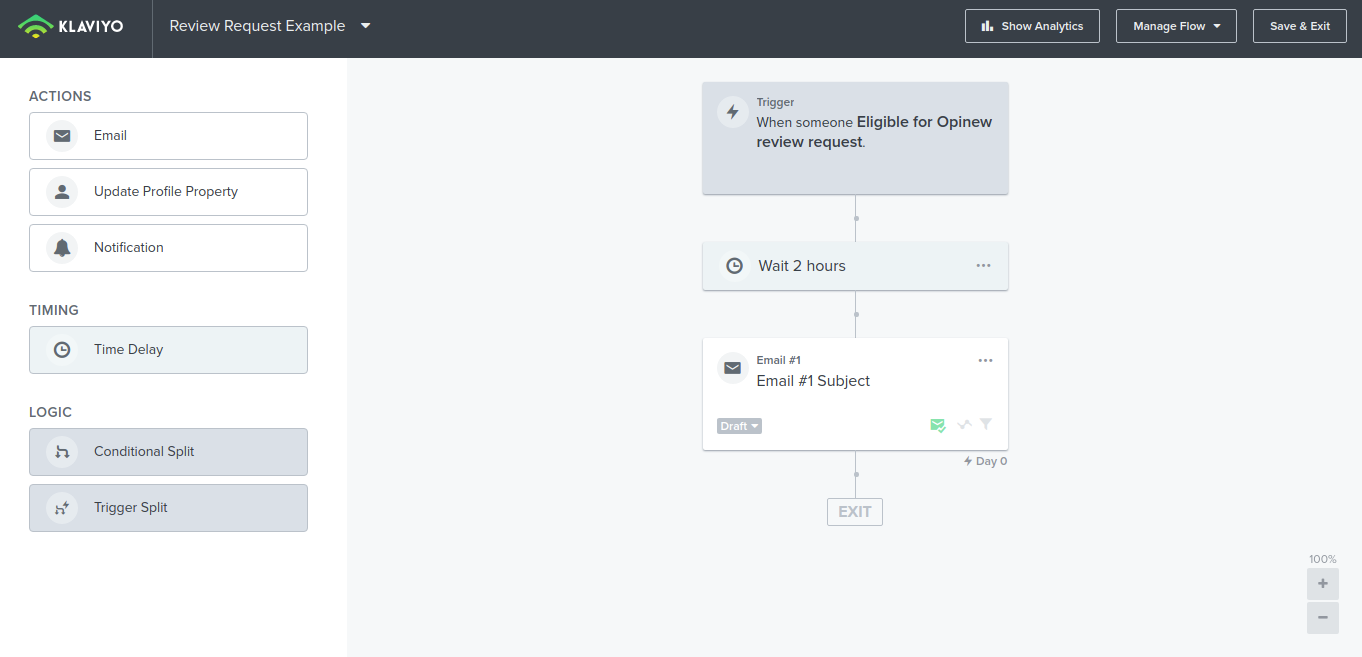The width and height of the screenshot is (1362, 657).
Task: Open the Draft status dropdown on Email #1
Action: tap(739, 425)
